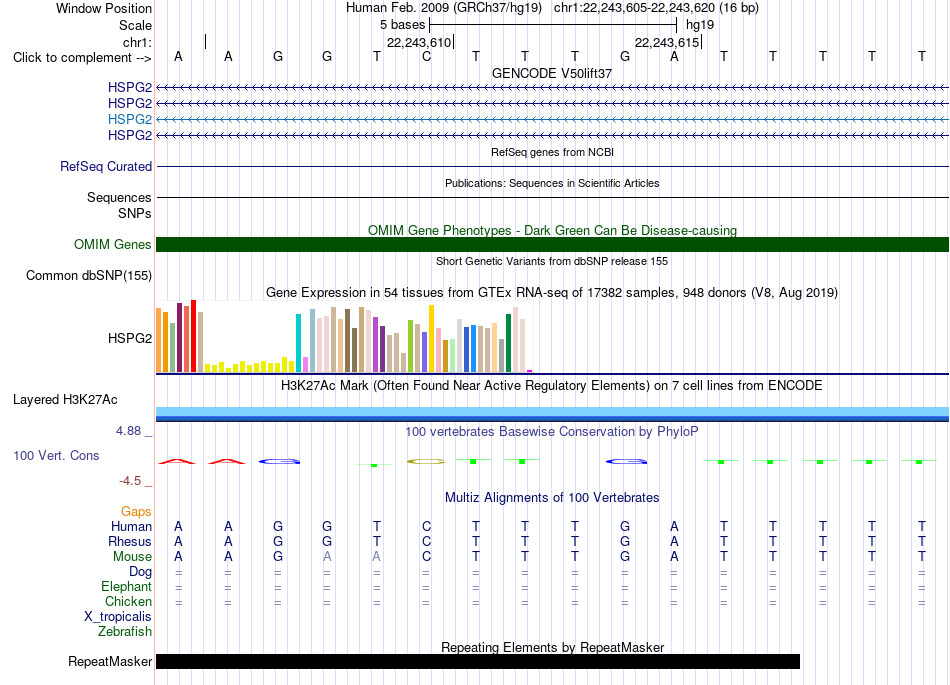The height and width of the screenshot is (685, 950).
Task: Click the Elephant alignment row label
Action: pos(126,586)
